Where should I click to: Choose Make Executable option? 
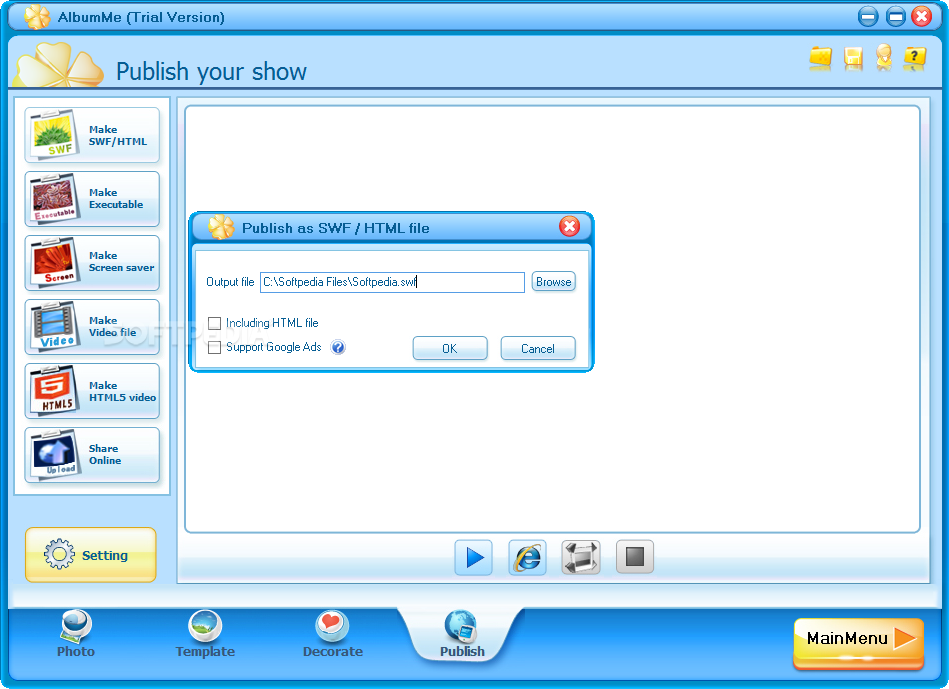click(92, 199)
